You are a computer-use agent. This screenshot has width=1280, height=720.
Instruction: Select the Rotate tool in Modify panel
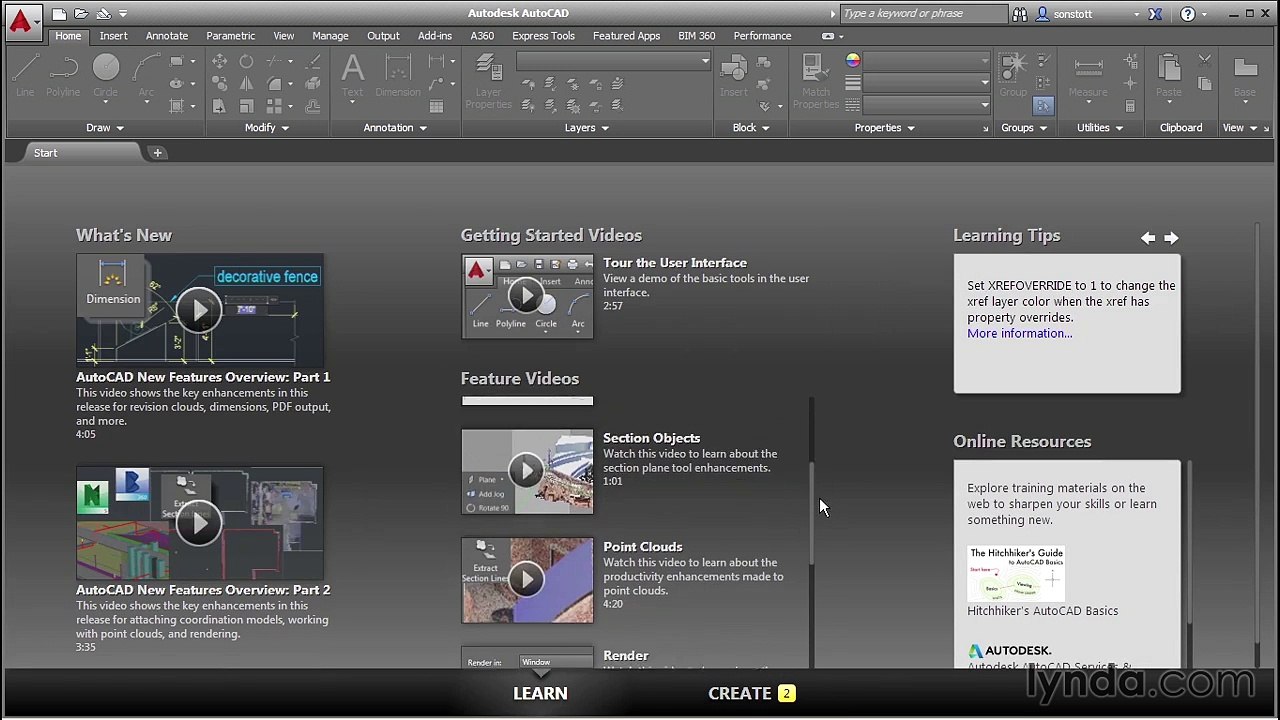[x=246, y=61]
